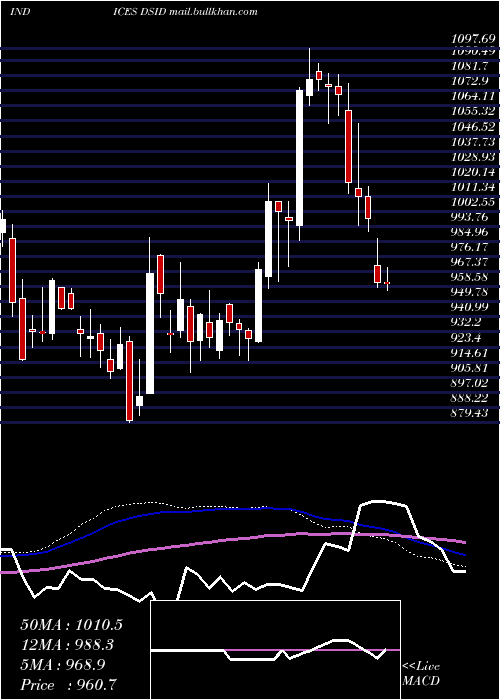Image resolution: width=500 pixels, height=700 pixels.
Task: Click the mail.bullkhan.com header text
Action: pyautogui.click(x=213, y=12)
